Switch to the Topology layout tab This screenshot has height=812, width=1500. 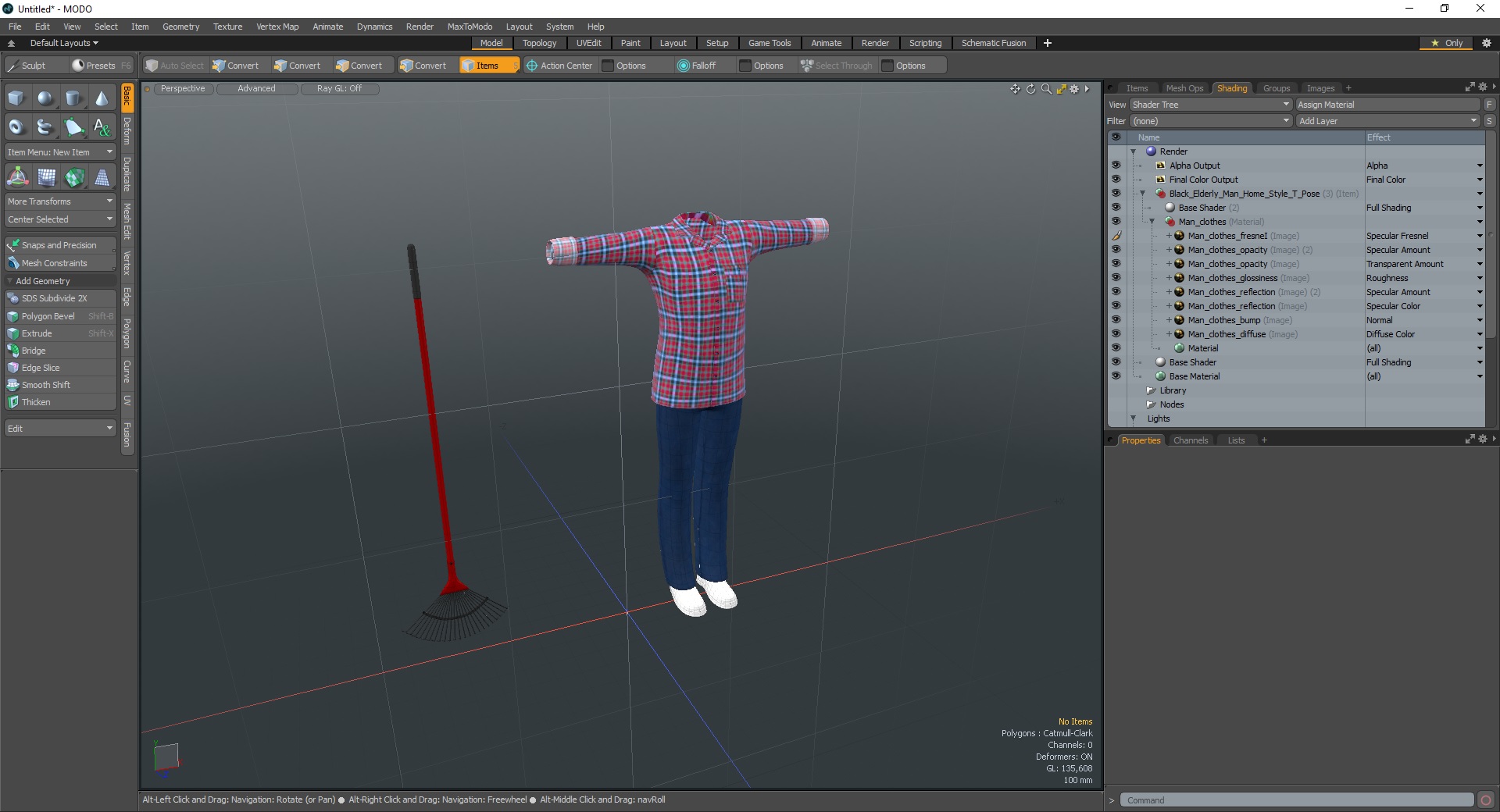click(x=539, y=43)
